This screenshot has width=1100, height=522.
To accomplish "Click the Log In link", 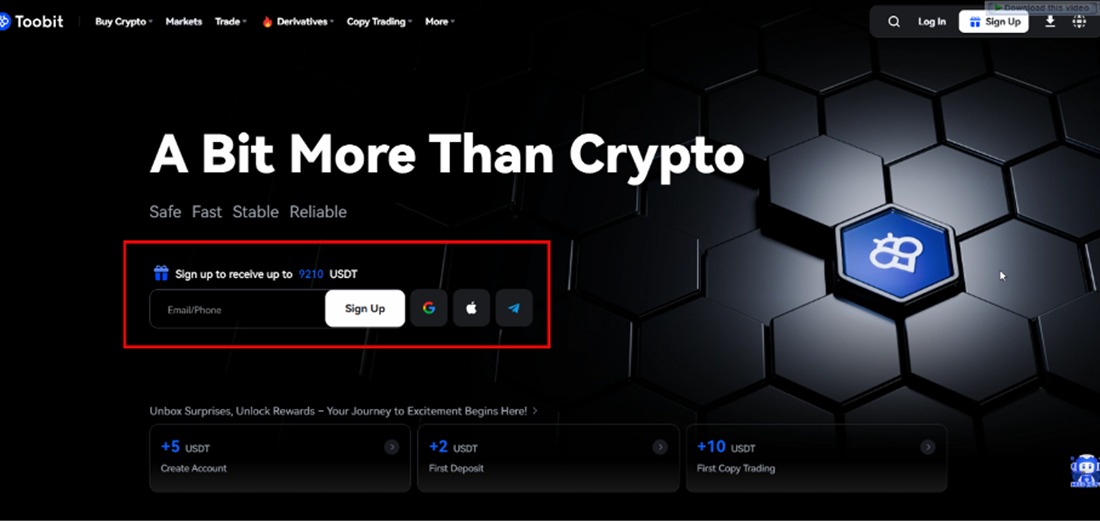I will pos(932,22).
